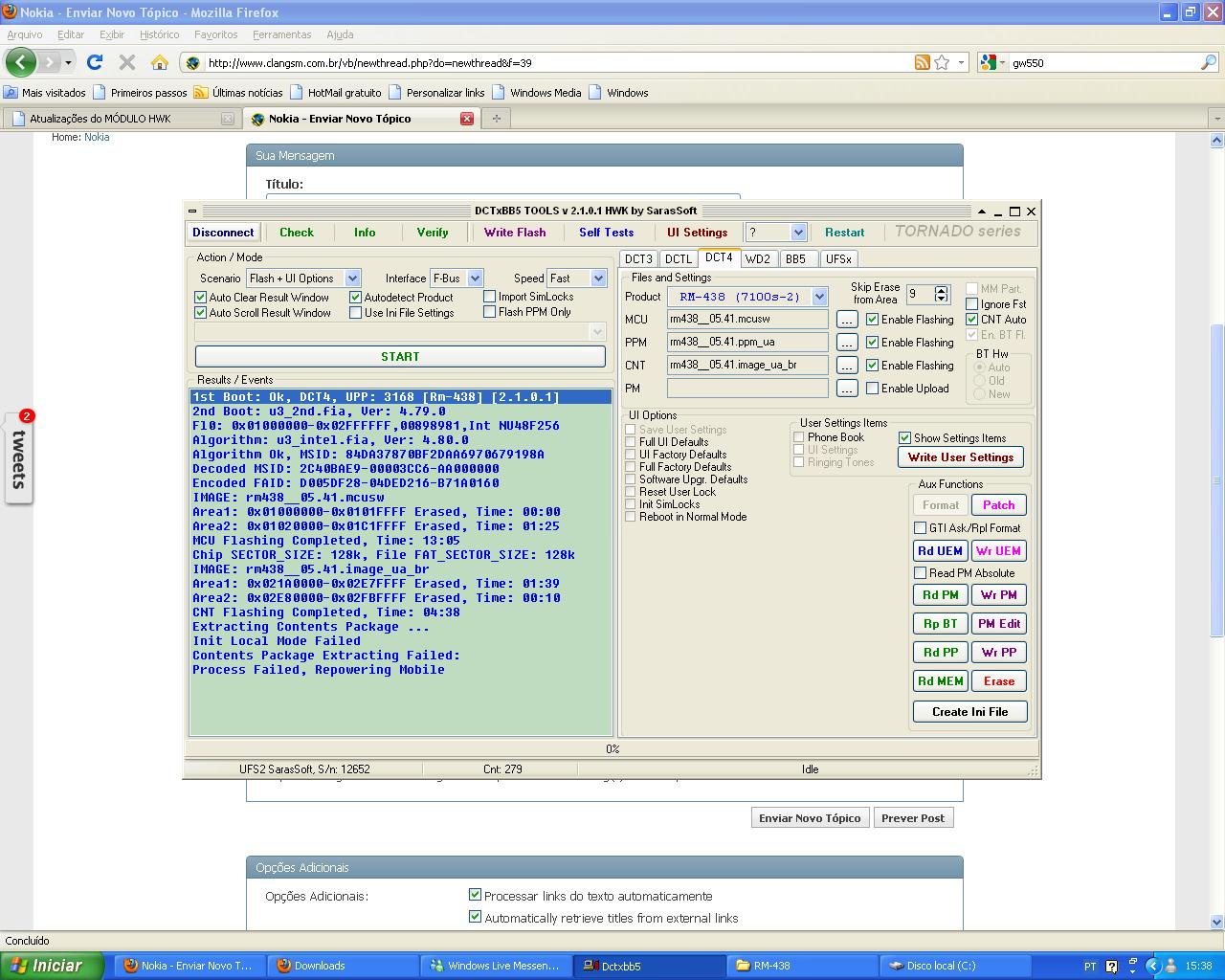The height and width of the screenshot is (980, 1225).
Task: Open Firefox home page icon
Action: coord(160,62)
